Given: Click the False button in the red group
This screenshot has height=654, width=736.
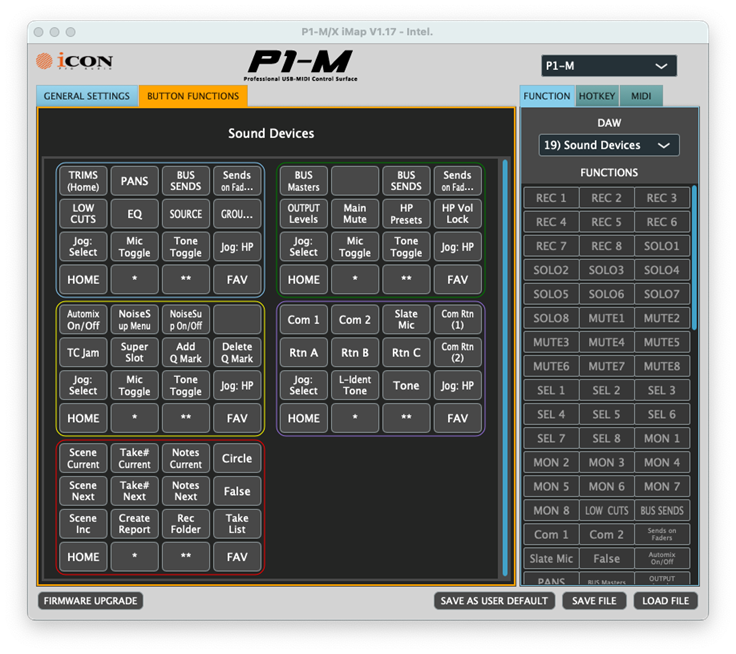Looking at the screenshot, I should 237,491.
